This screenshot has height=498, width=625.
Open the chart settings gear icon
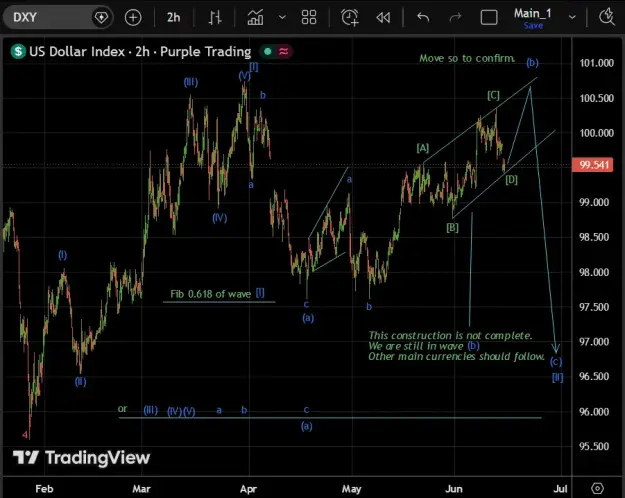pyautogui.click(x=597, y=488)
